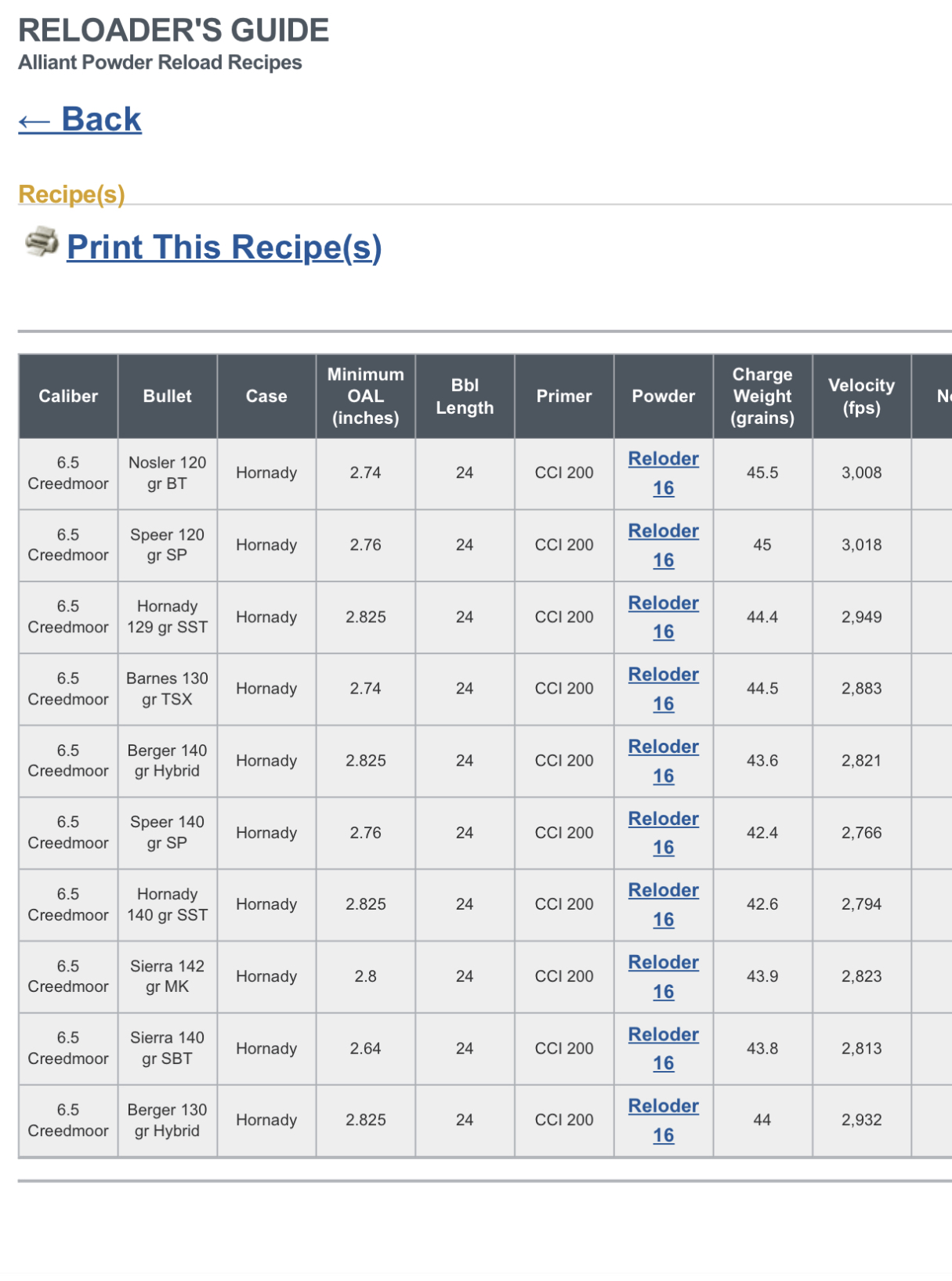Open the Print This Recipe(s) link
Image resolution: width=952 pixels, height=1281 pixels.
point(224,248)
